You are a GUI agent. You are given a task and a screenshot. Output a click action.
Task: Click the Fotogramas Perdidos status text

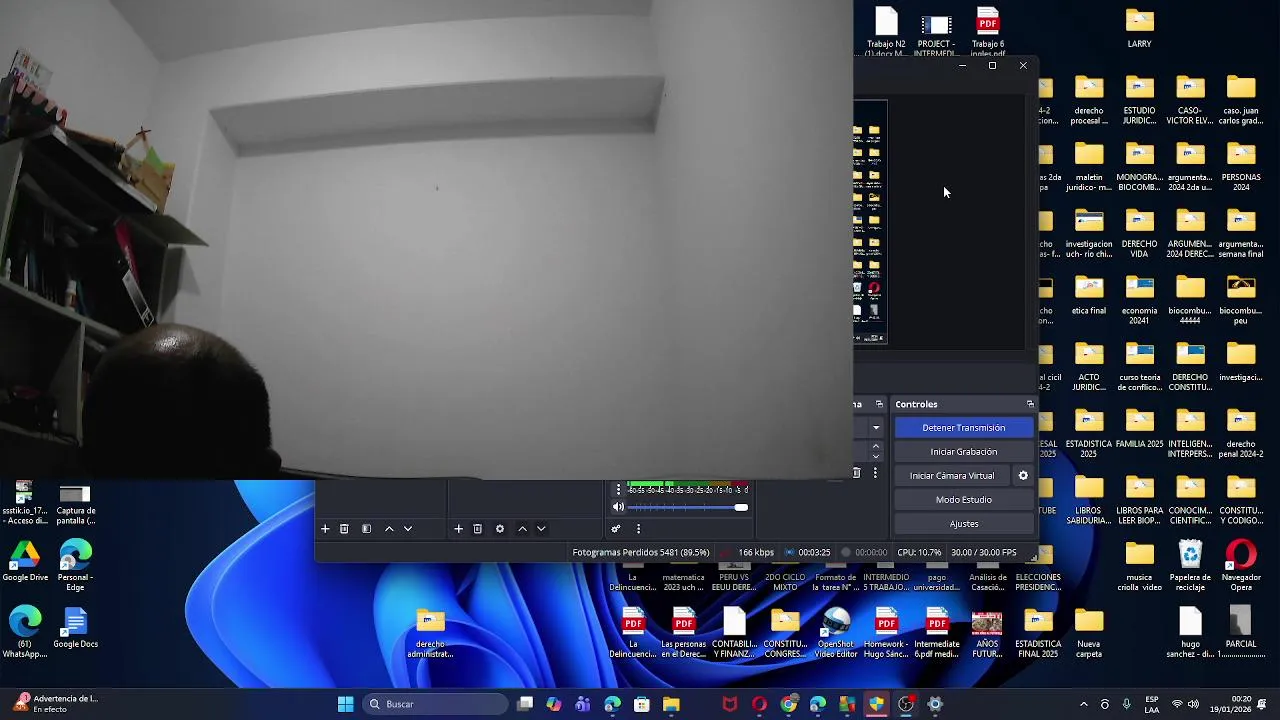point(641,553)
